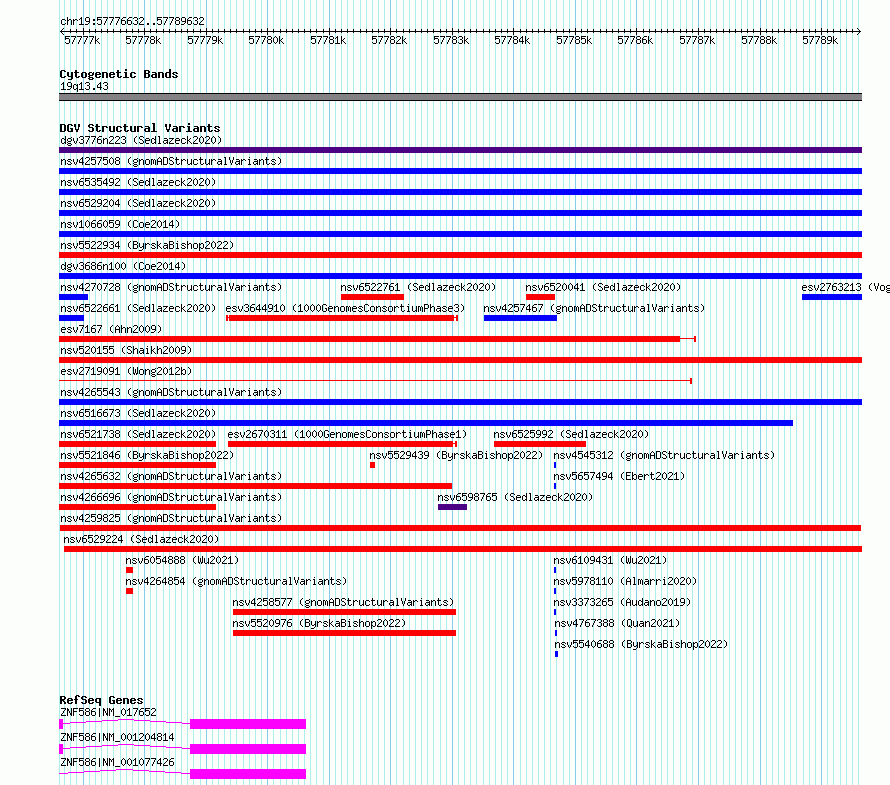The image size is (890, 785).
Task: Click the red bar under nsv6520041
Action: pos(540,297)
